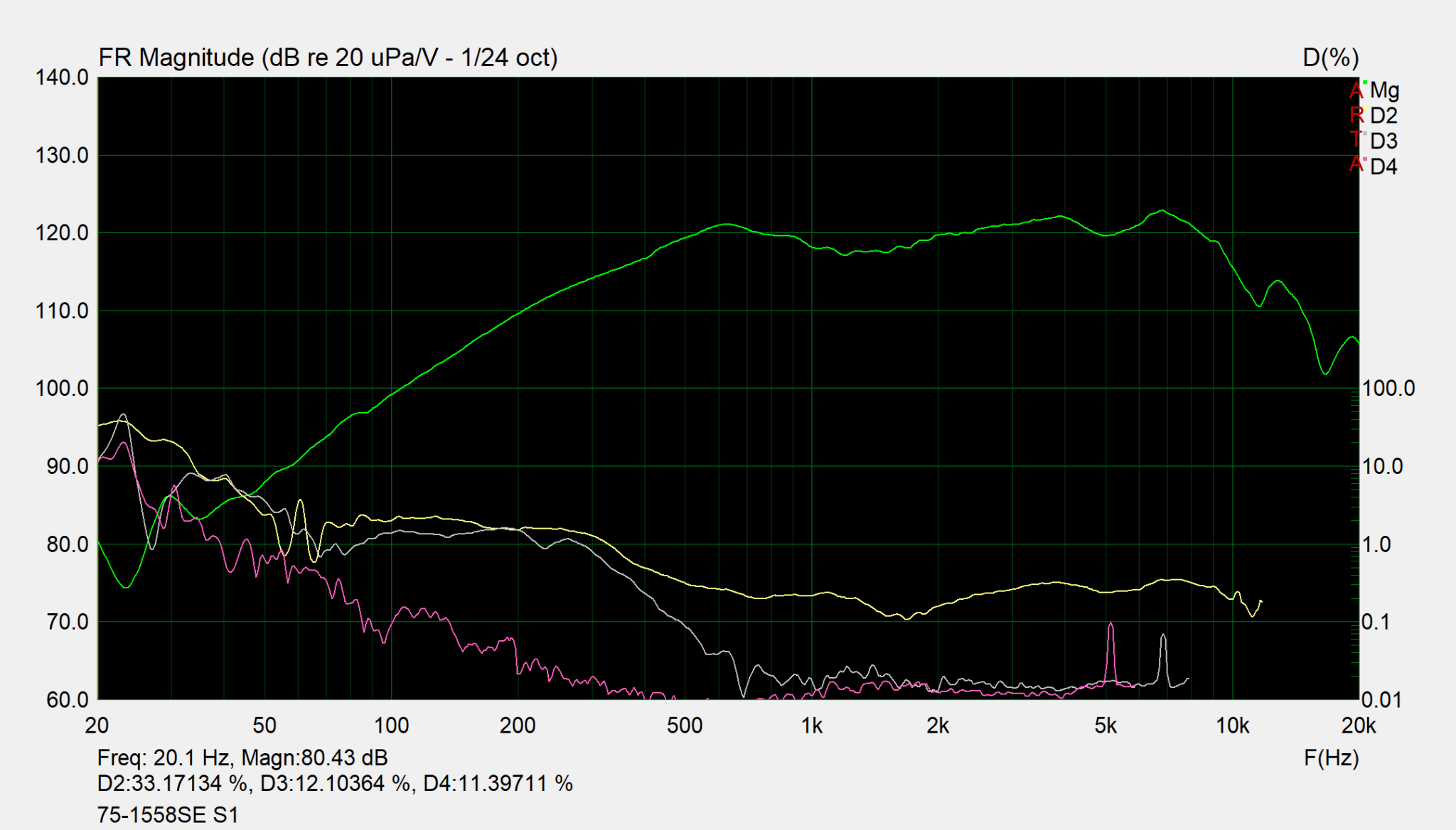
Task: Click the 90.0 left axis label
Action: point(67,466)
